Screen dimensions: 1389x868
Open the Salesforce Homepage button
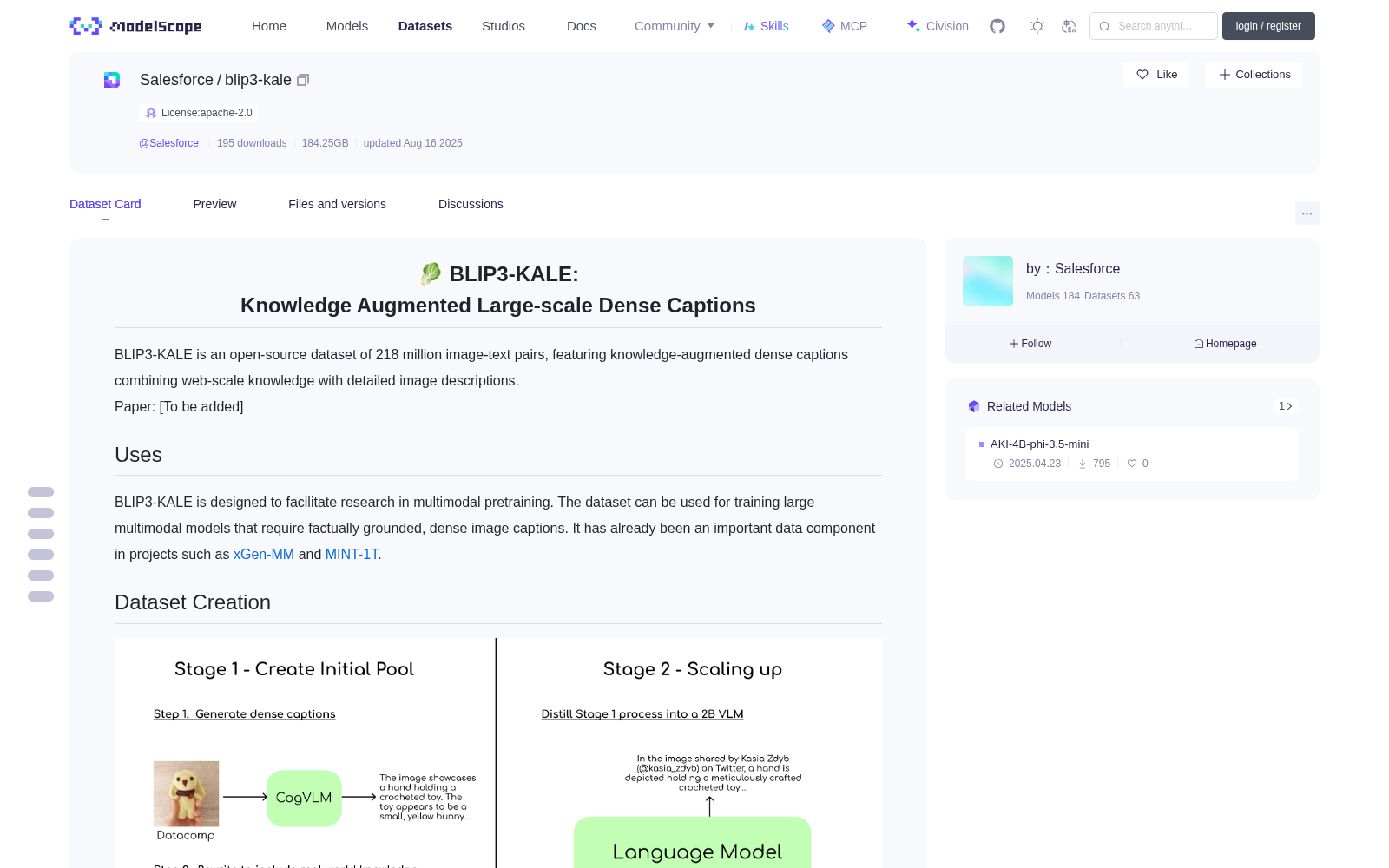click(1225, 344)
